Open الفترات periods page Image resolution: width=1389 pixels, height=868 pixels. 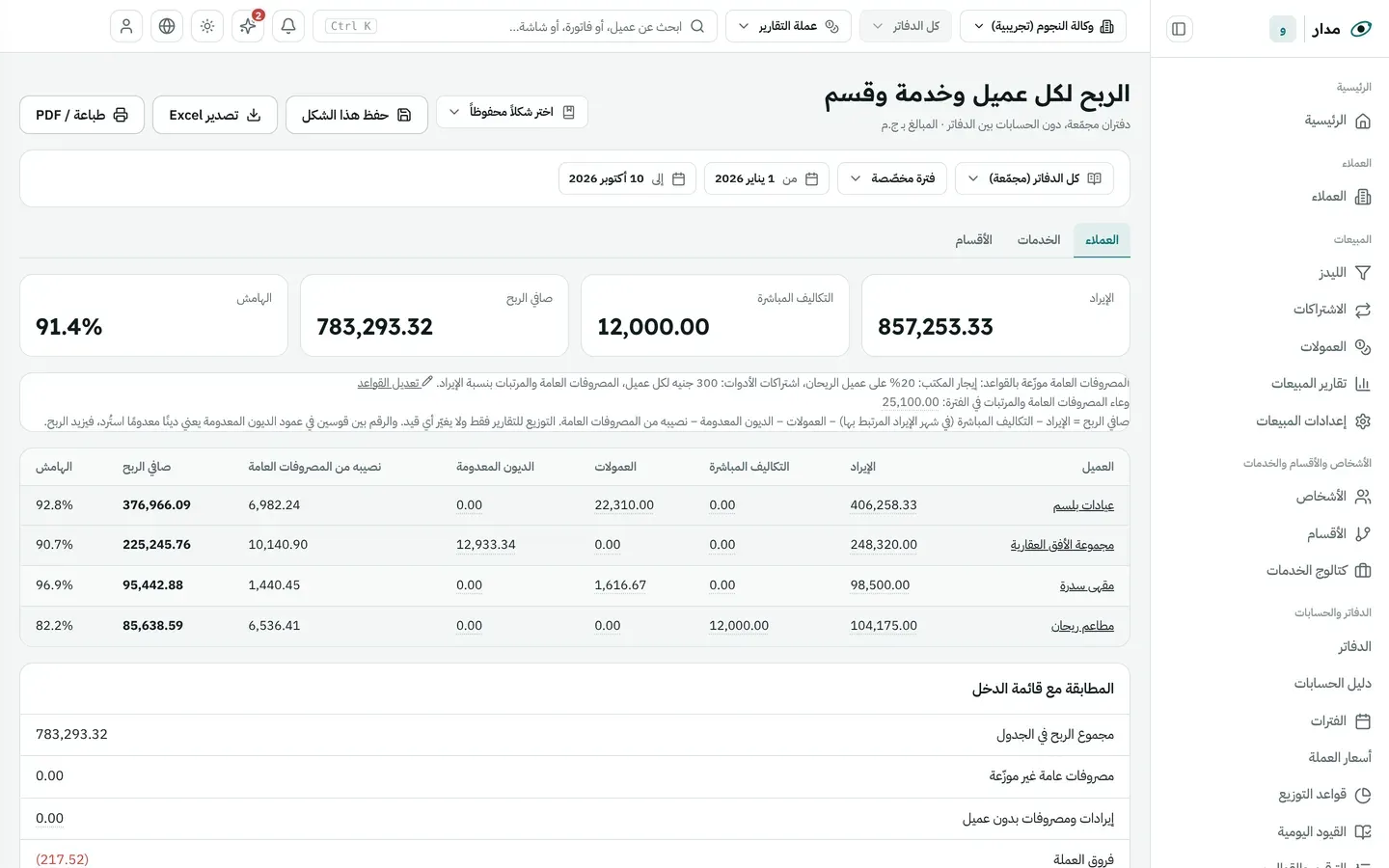click(1340, 721)
